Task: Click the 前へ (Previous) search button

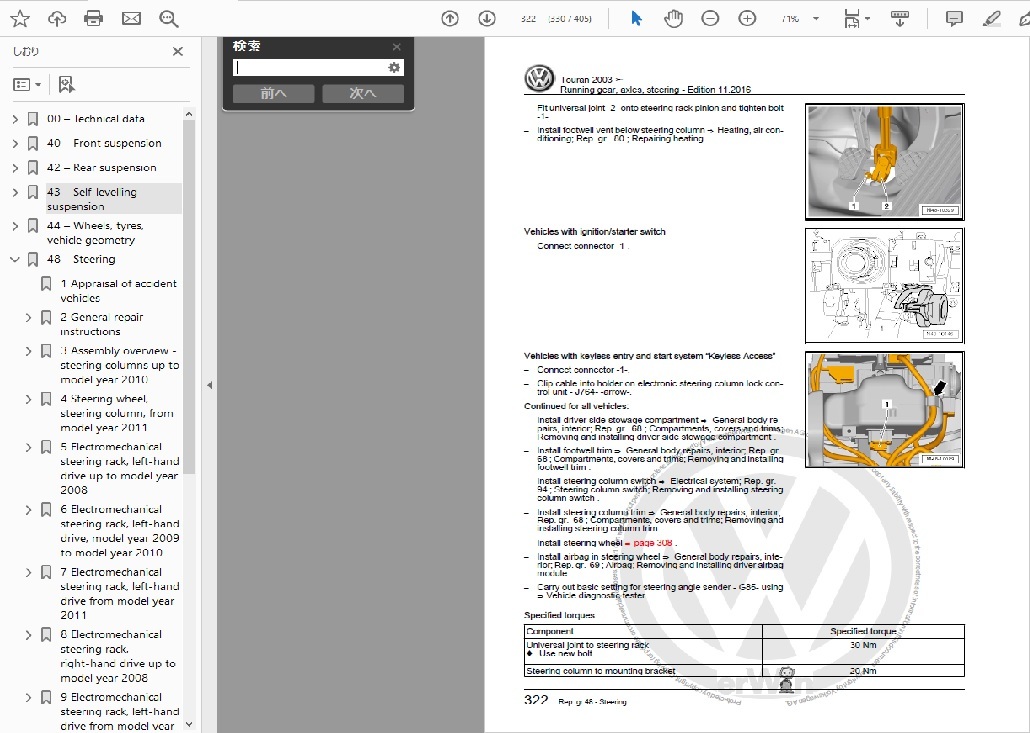Action: tap(273, 94)
